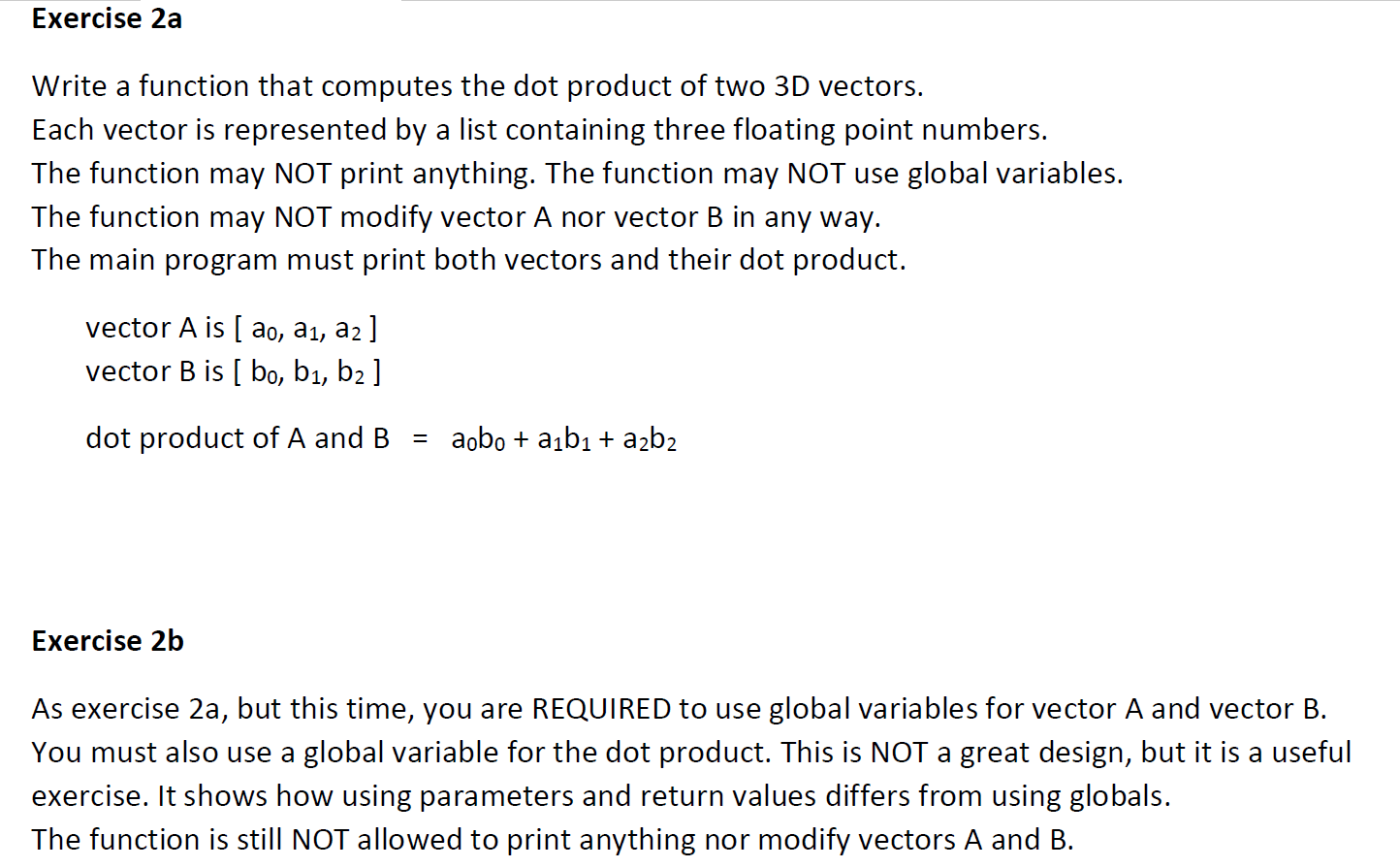Click the line 'The main program must print'
Screen dimensions: 1400x868
[469, 260]
